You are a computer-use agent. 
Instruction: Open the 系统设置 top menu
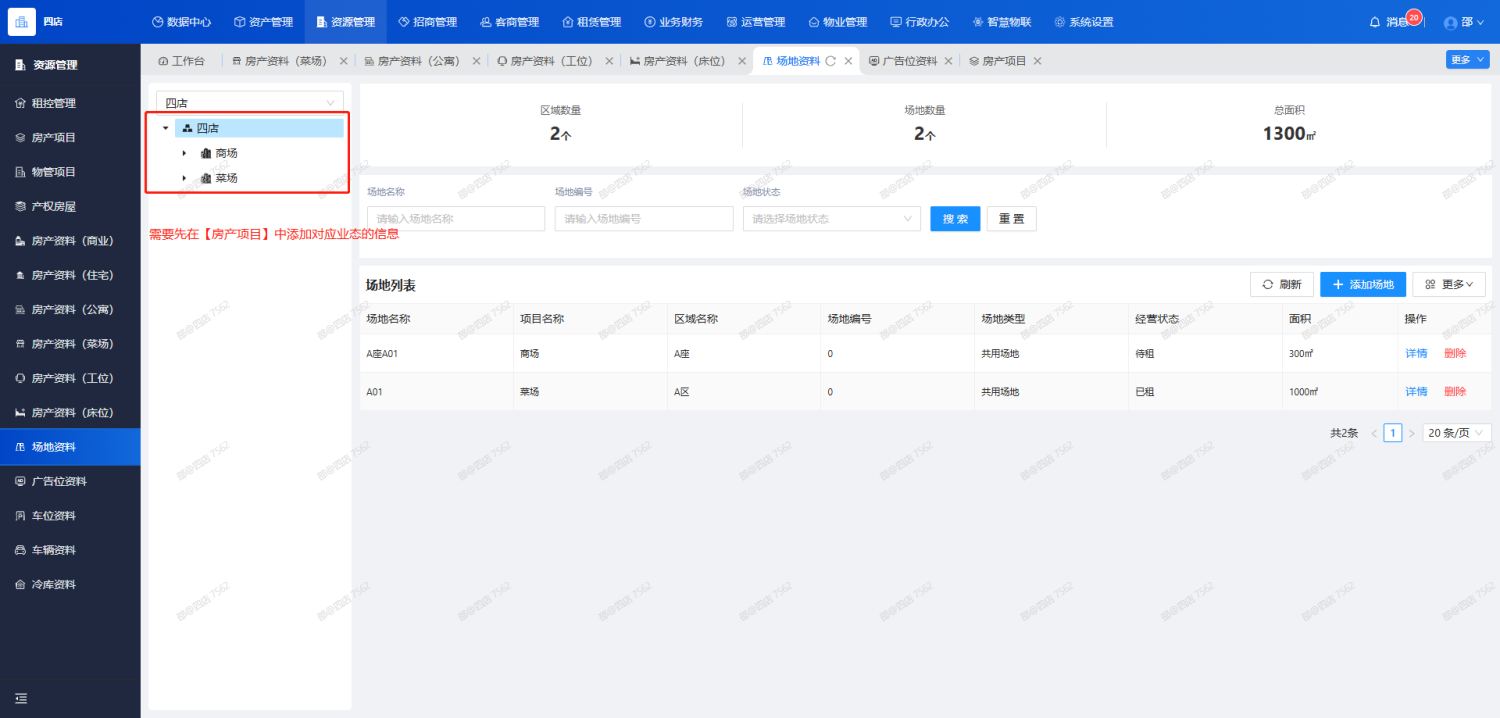(x=1083, y=22)
